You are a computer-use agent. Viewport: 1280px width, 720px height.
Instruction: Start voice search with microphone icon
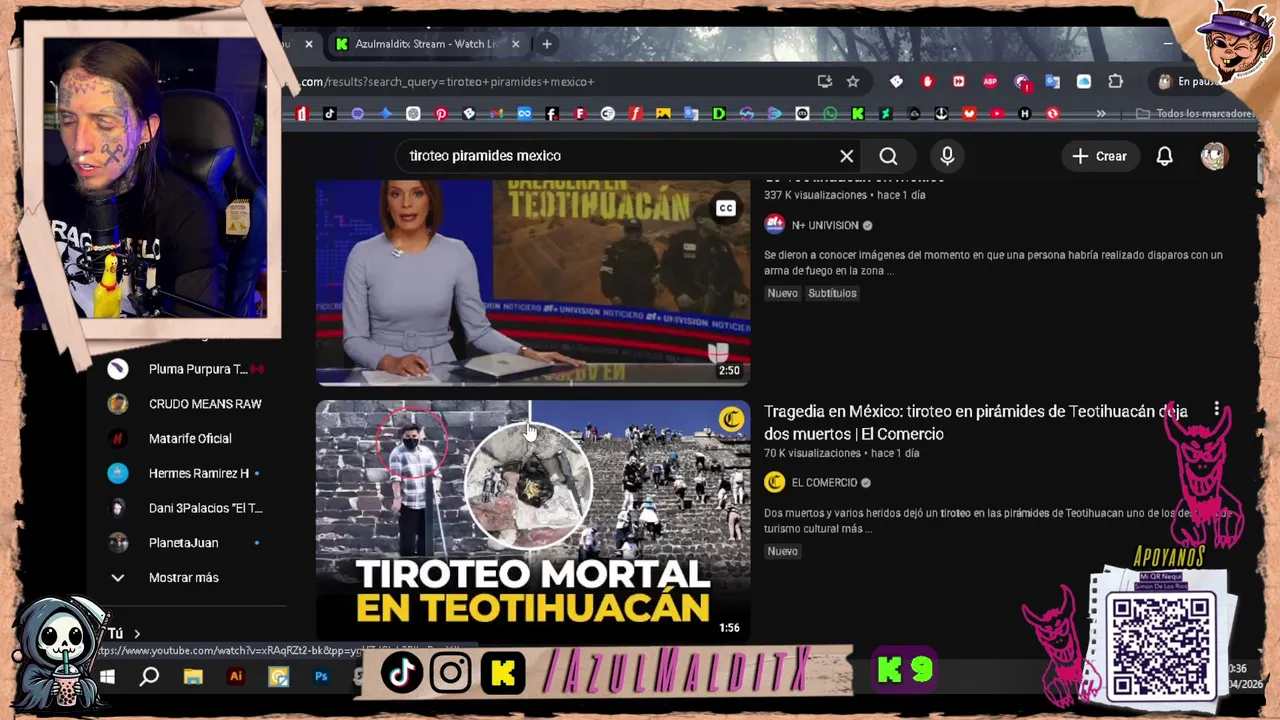click(x=947, y=156)
